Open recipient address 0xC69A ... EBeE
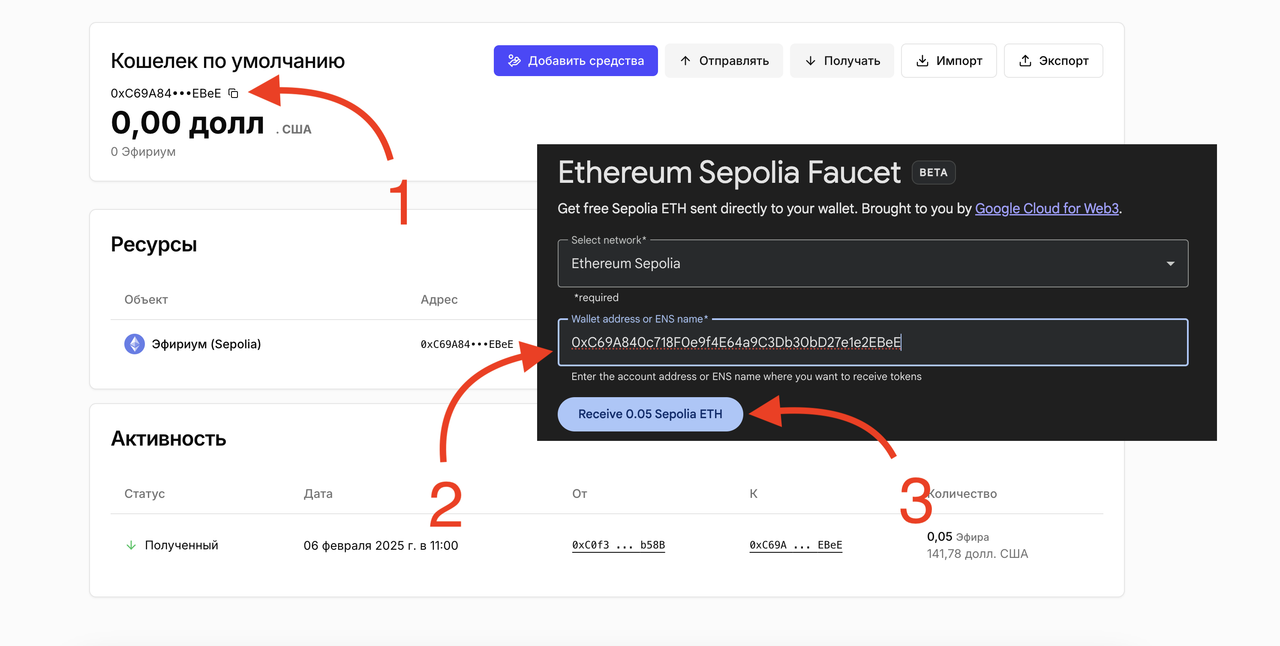1280x646 pixels. [x=796, y=545]
